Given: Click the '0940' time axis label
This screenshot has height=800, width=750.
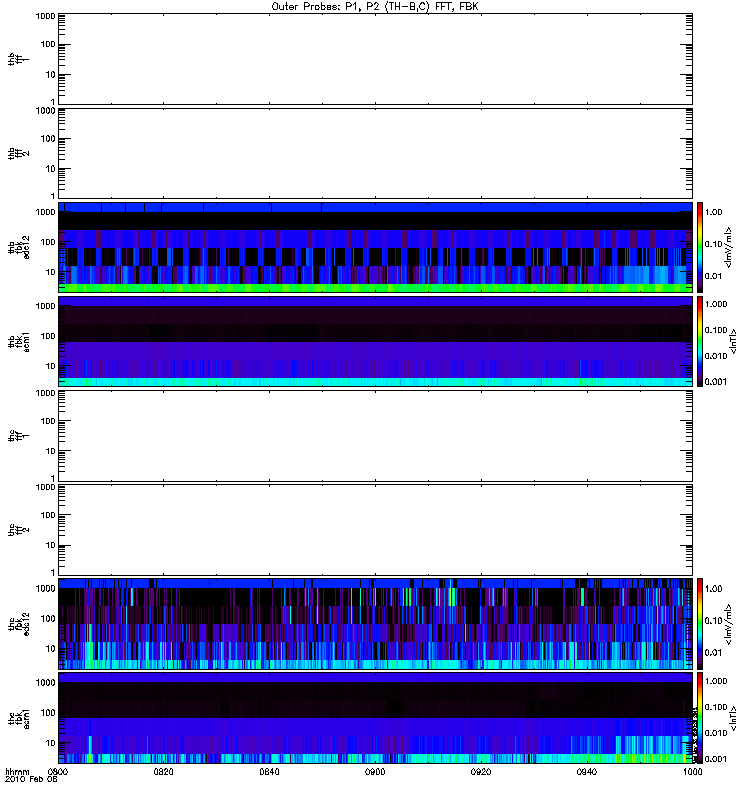Looking at the screenshot, I should (x=587, y=771).
